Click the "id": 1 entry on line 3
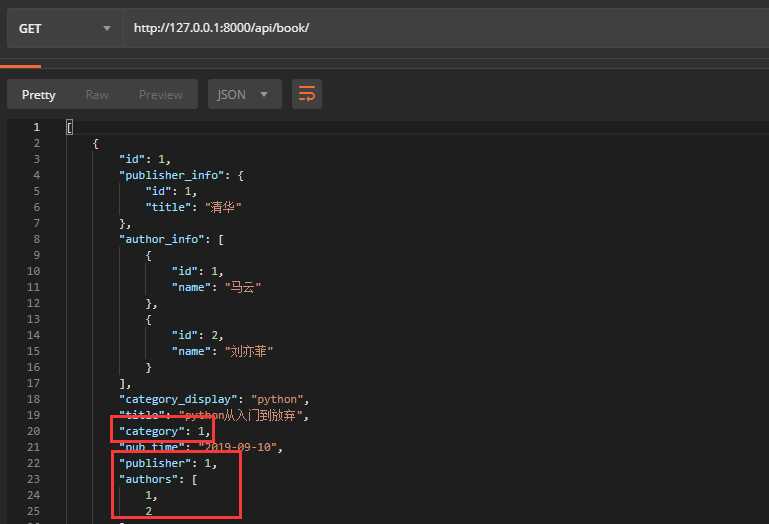The image size is (769, 524). coord(145,159)
